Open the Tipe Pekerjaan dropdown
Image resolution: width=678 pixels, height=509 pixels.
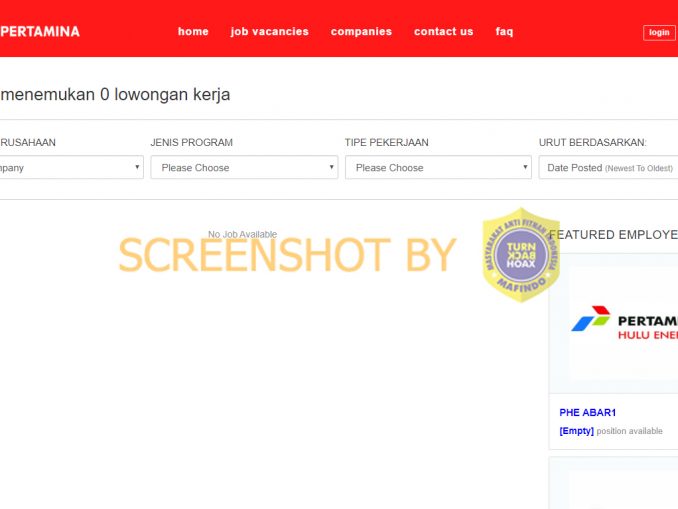[438, 167]
